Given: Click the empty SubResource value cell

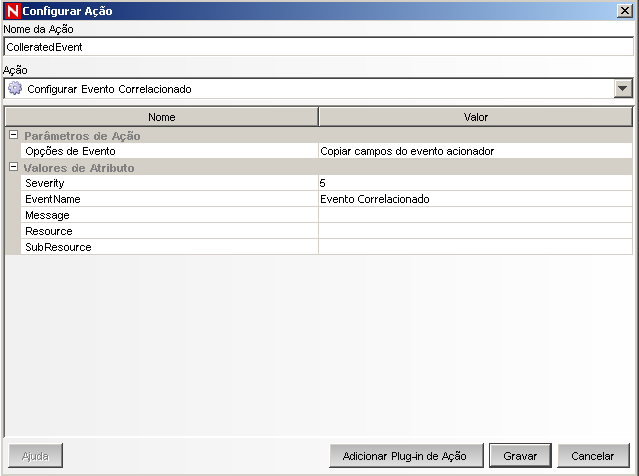Looking at the screenshot, I should pyautogui.click(x=475, y=247).
